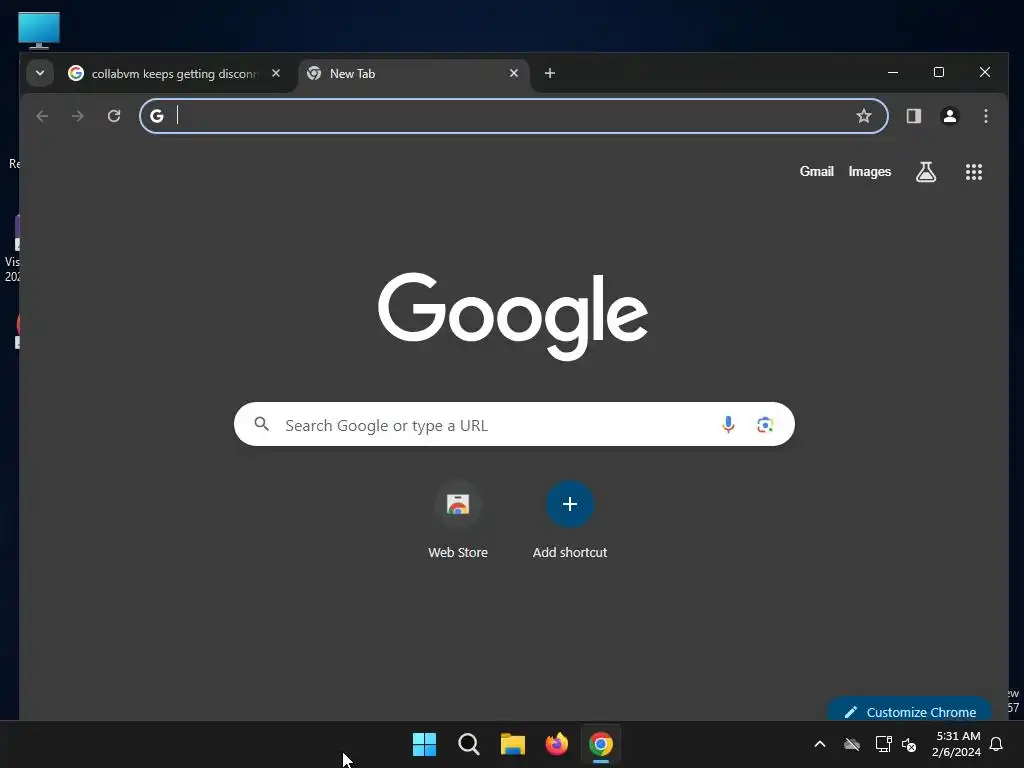Maximize the Chrome window

(x=938, y=72)
